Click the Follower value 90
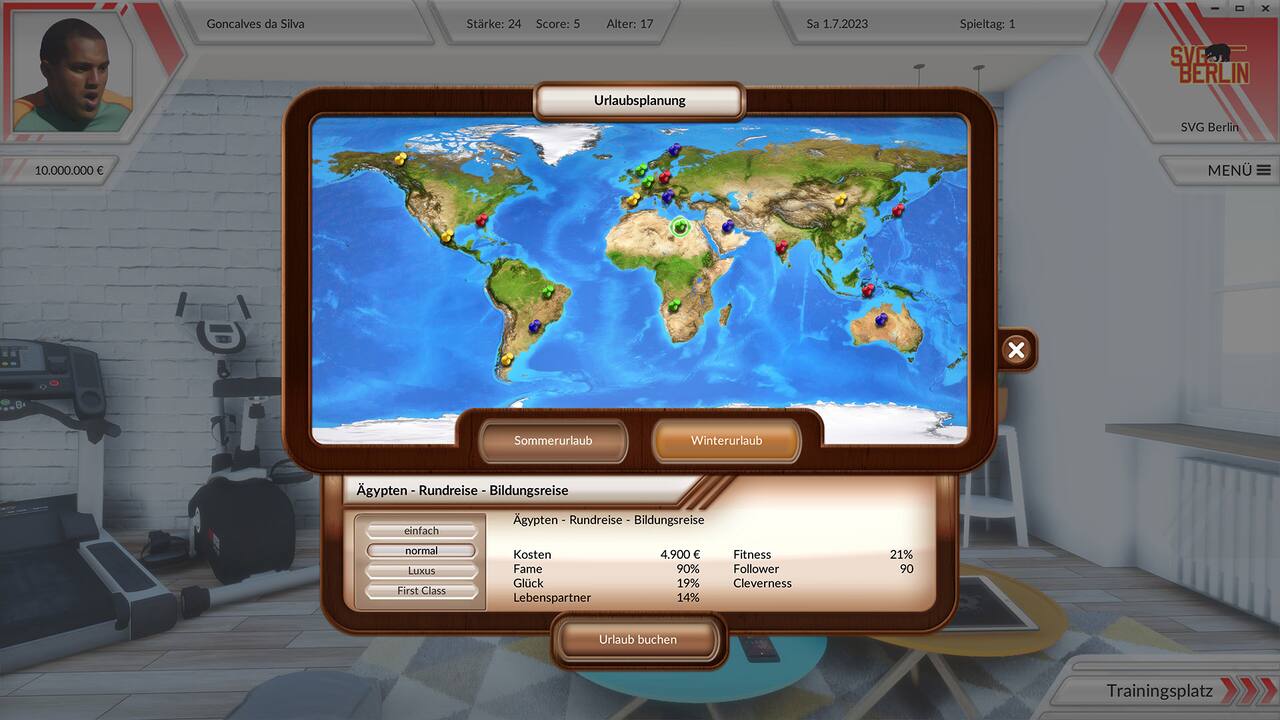The image size is (1280, 720). click(x=906, y=569)
